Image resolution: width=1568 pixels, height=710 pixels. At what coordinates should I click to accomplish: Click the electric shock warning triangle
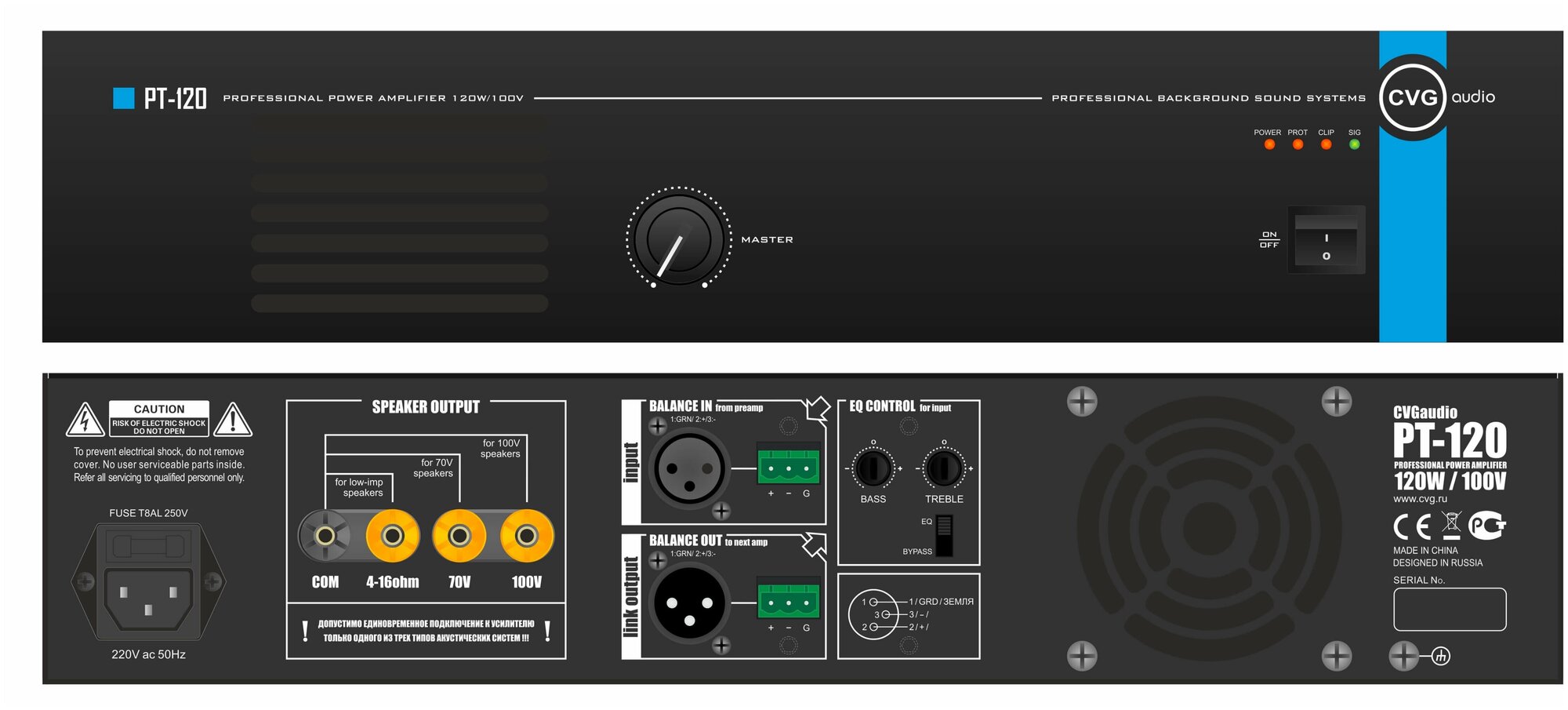tap(85, 419)
